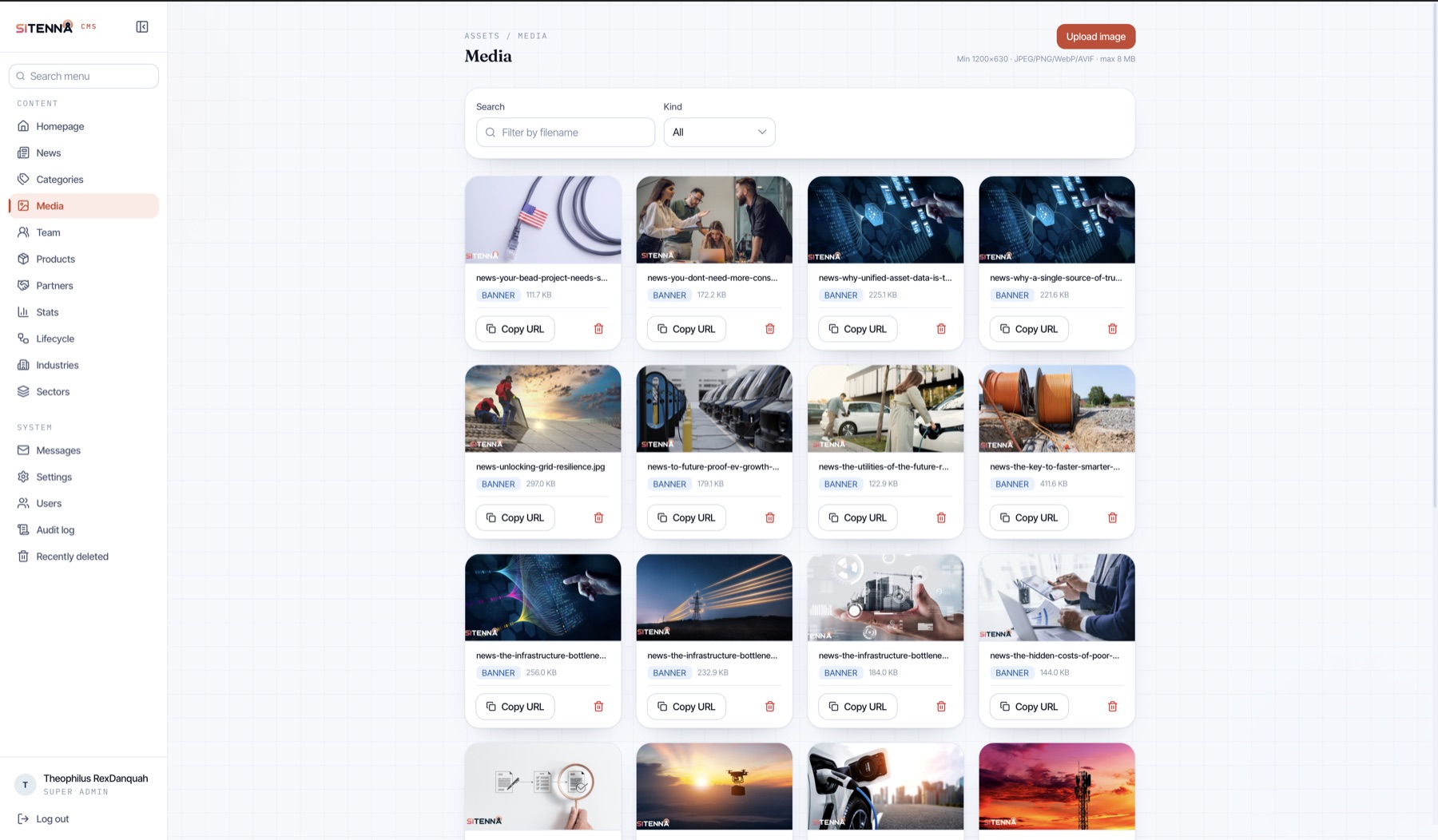1438x840 pixels.
Task: Open Lifecycle in the sidebar
Action: click(84, 339)
